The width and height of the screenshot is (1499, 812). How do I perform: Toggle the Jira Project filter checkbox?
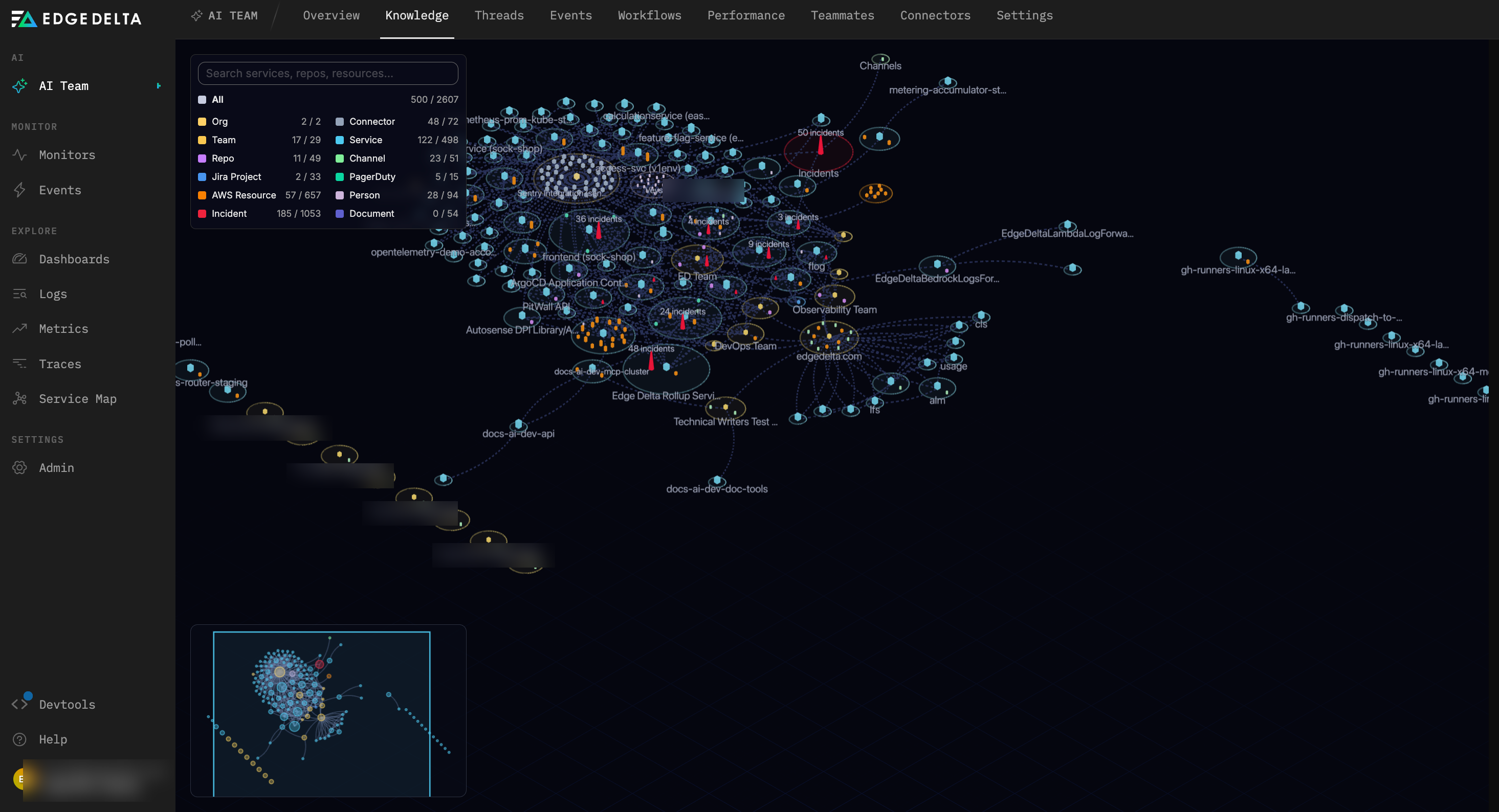(202, 177)
